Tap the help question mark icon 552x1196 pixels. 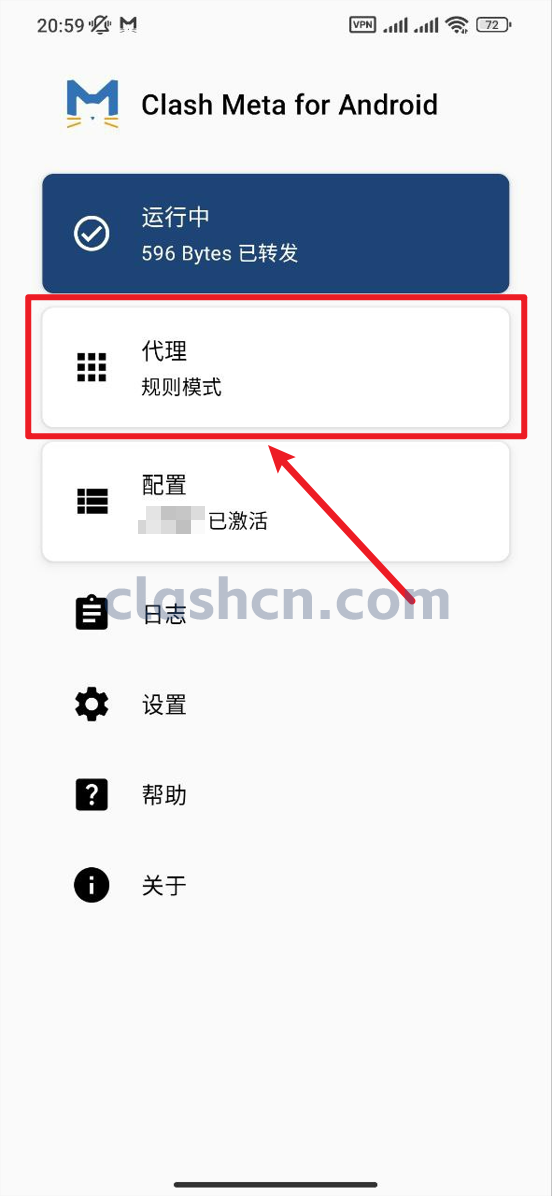point(91,795)
